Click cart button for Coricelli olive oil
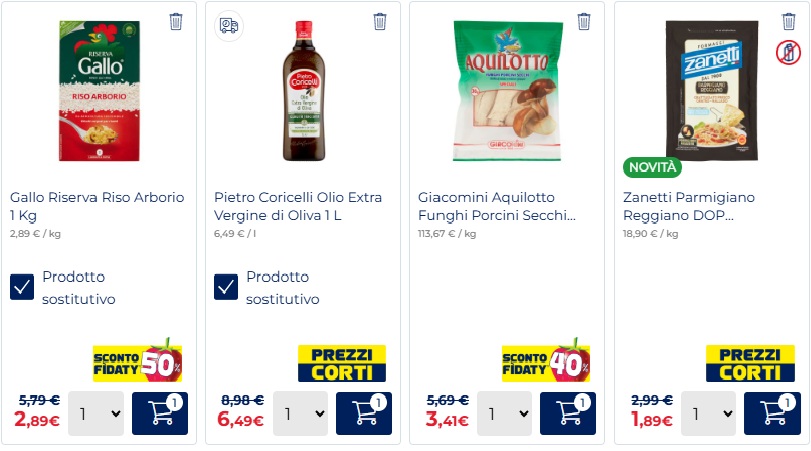This screenshot has width=811, height=451. [x=364, y=413]
